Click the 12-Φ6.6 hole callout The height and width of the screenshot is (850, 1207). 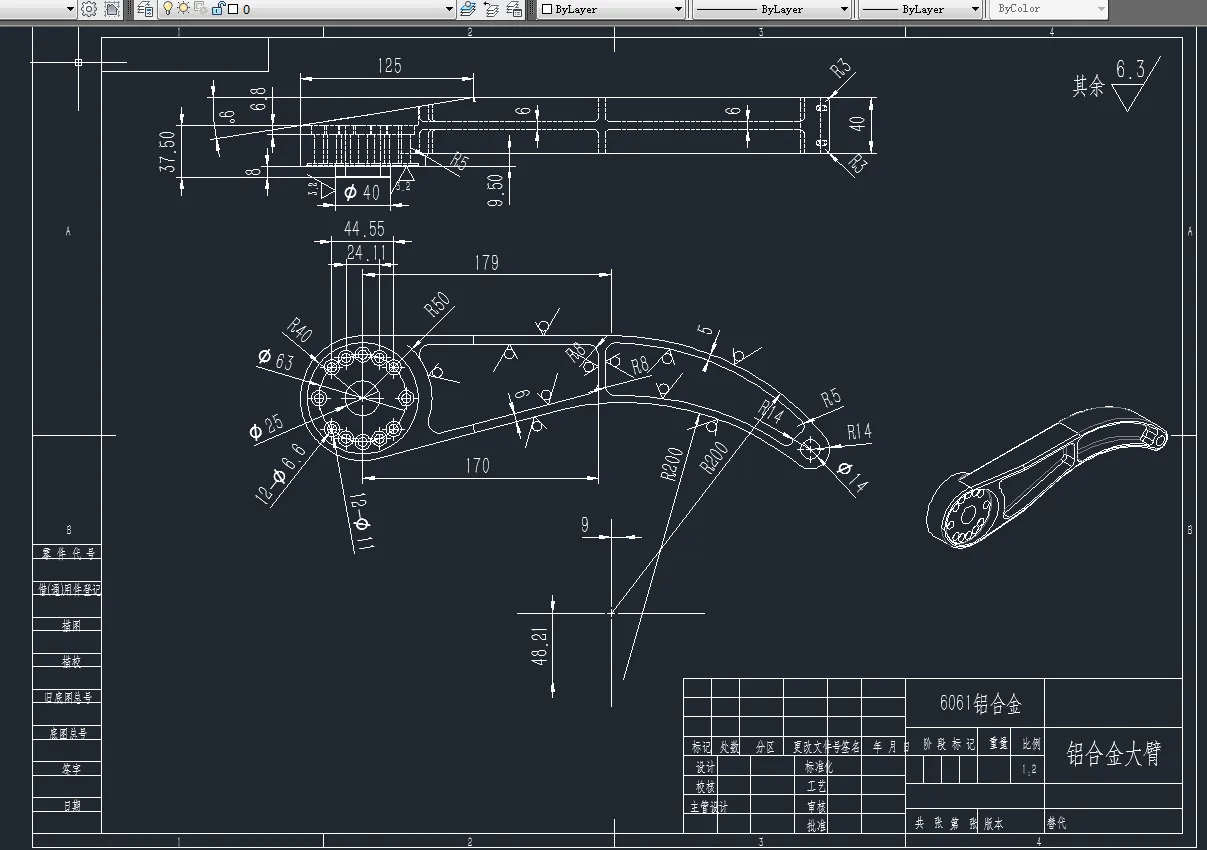point(281,474)
